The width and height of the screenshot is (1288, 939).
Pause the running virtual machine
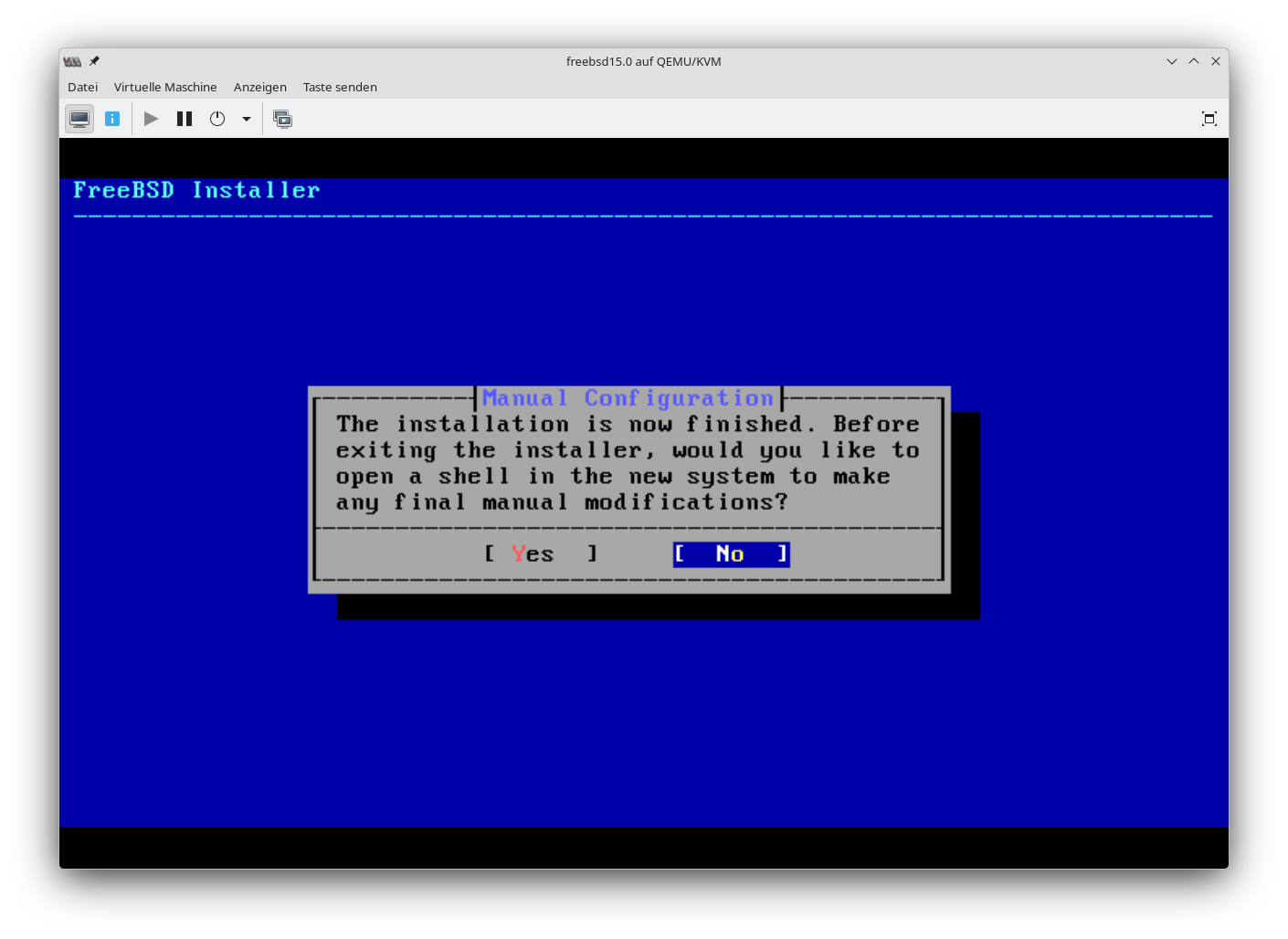(185, 119)
